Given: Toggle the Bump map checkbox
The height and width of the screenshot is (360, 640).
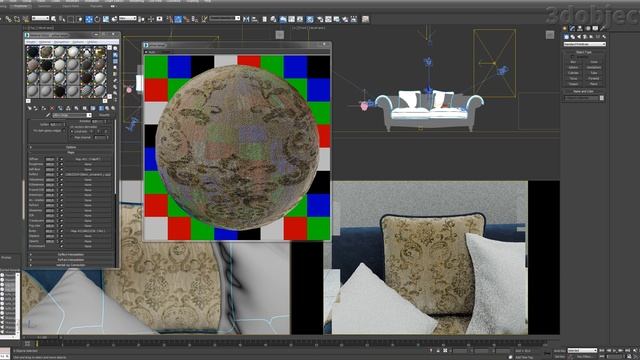Looking at the screenshot, I should tap(62, 231).
